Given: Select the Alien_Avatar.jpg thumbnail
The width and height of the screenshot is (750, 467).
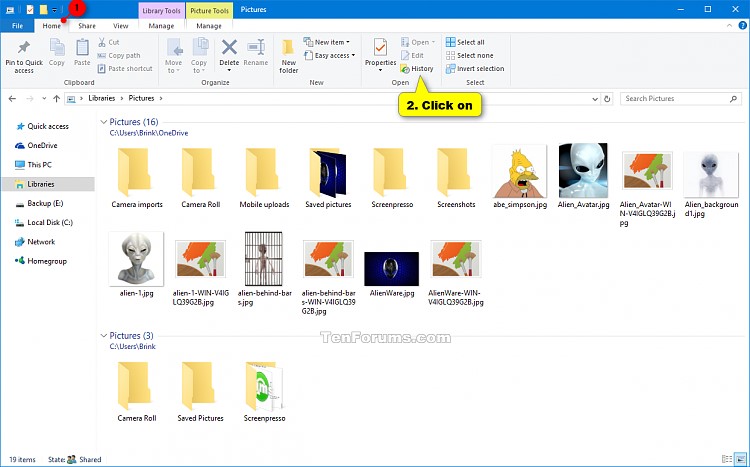Looking at the screenshot, I should [583, 170].
